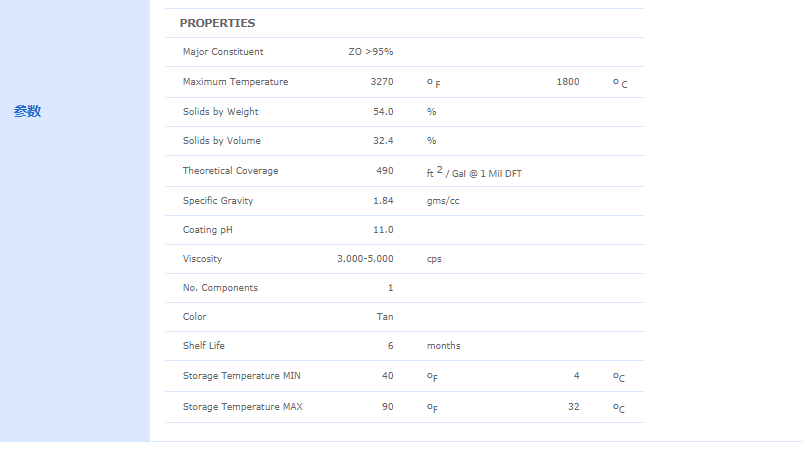
Task: Click the Shelf Life months unit
Action: tap(443, 346)
